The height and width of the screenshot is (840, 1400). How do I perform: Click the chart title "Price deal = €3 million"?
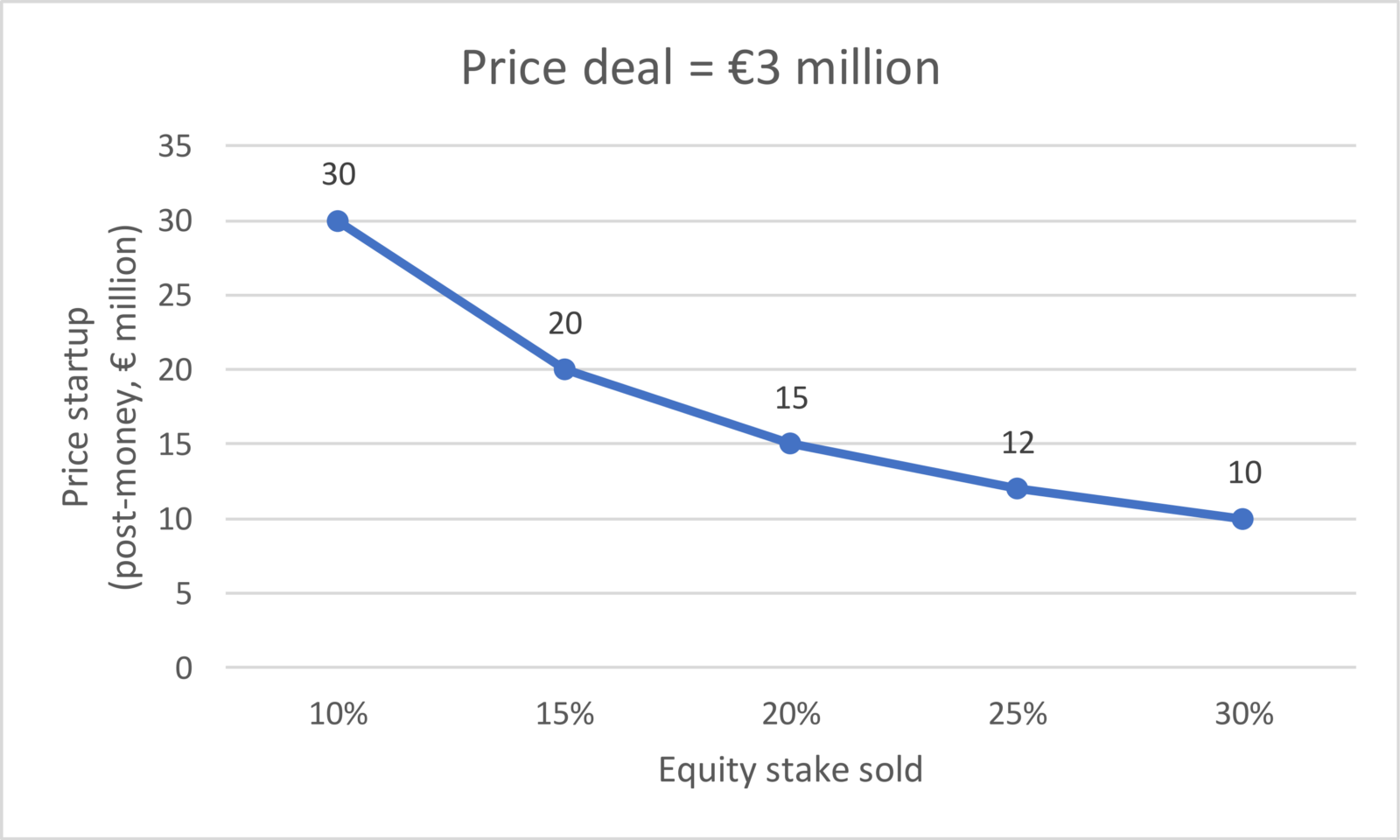pyautogui.click(x=700, y=68)
